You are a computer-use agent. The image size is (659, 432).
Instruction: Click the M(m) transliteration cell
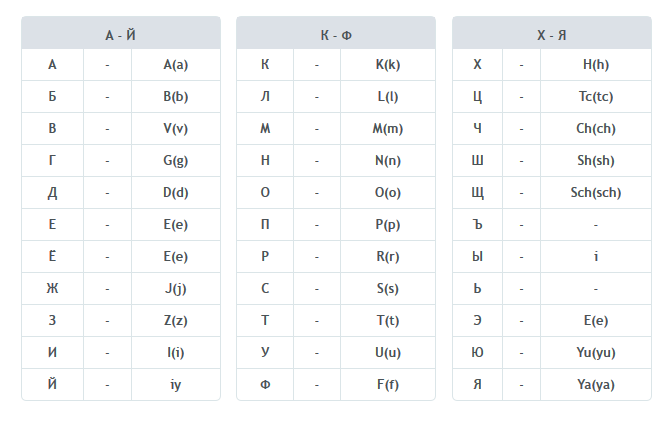tap(388, 129)
